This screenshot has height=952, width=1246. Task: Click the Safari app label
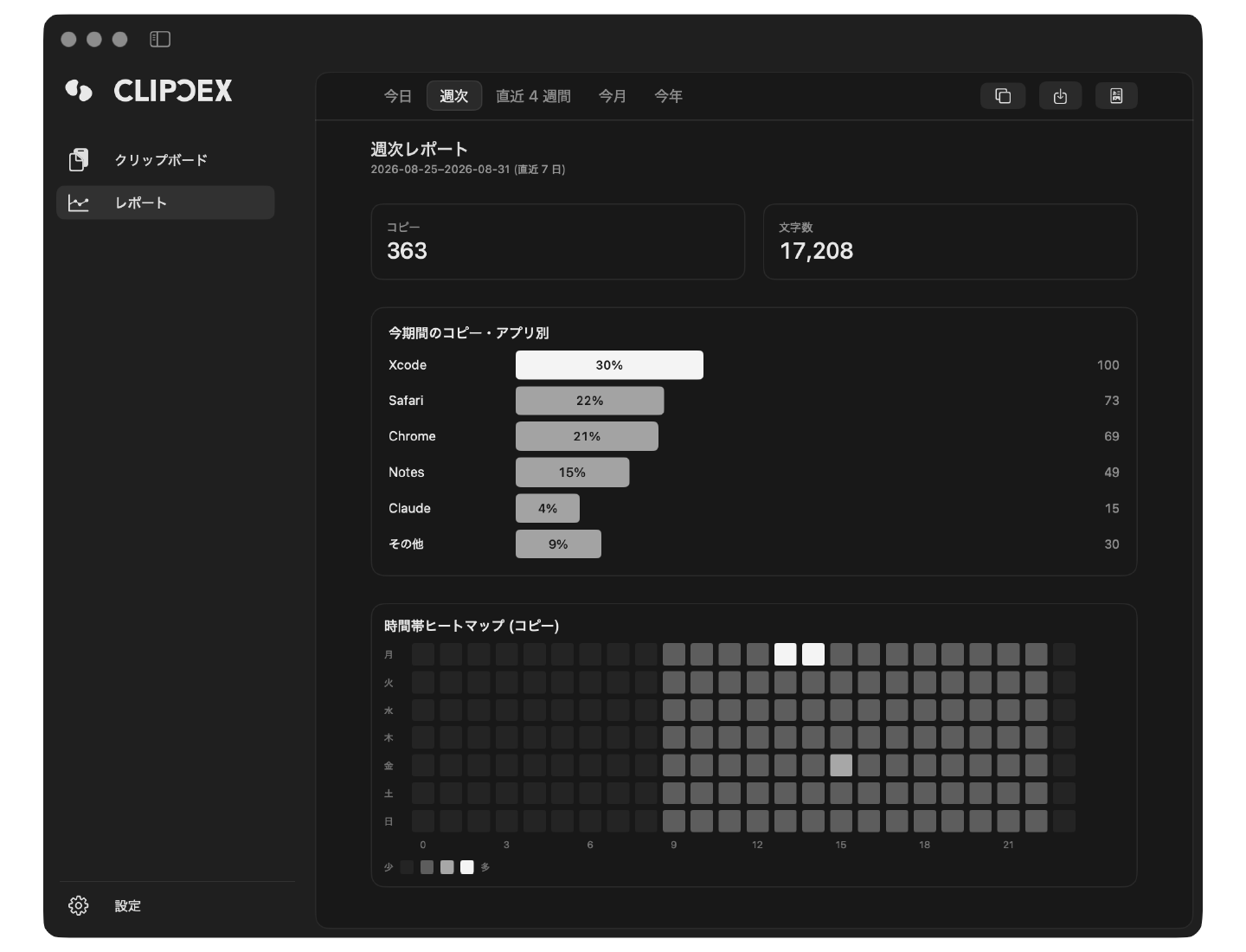click(x=406, y=401)
